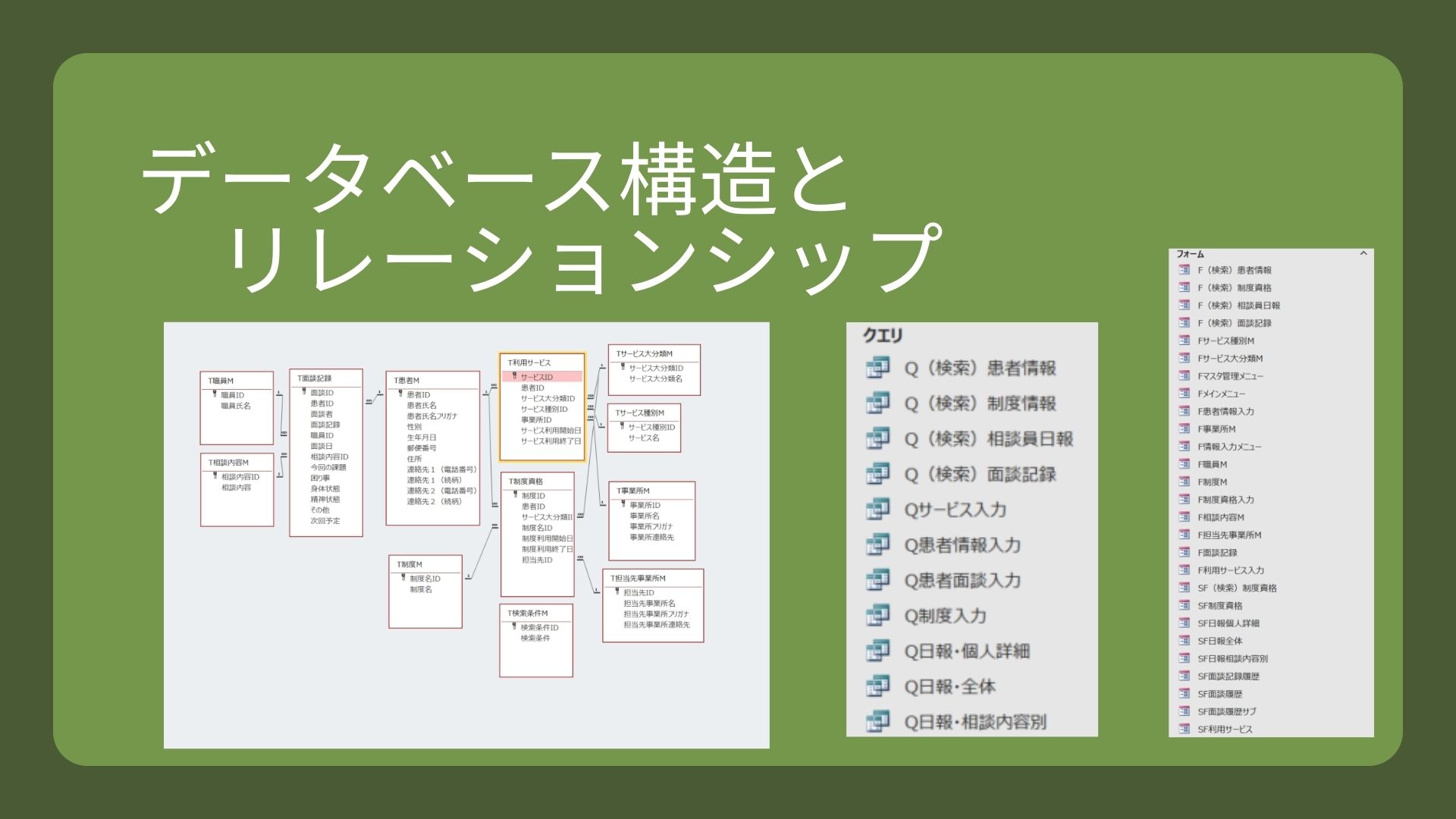Click form icon beside SF利用サービス
This screenshot has height=819, width=1456.
1184,730
